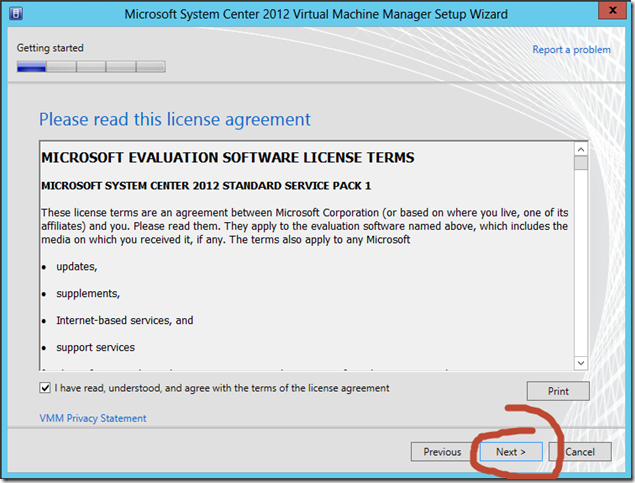Click the license text scrollbar thumb
Image resolution: width=635 pixels, height=483 pixels.
coord(581,163)
